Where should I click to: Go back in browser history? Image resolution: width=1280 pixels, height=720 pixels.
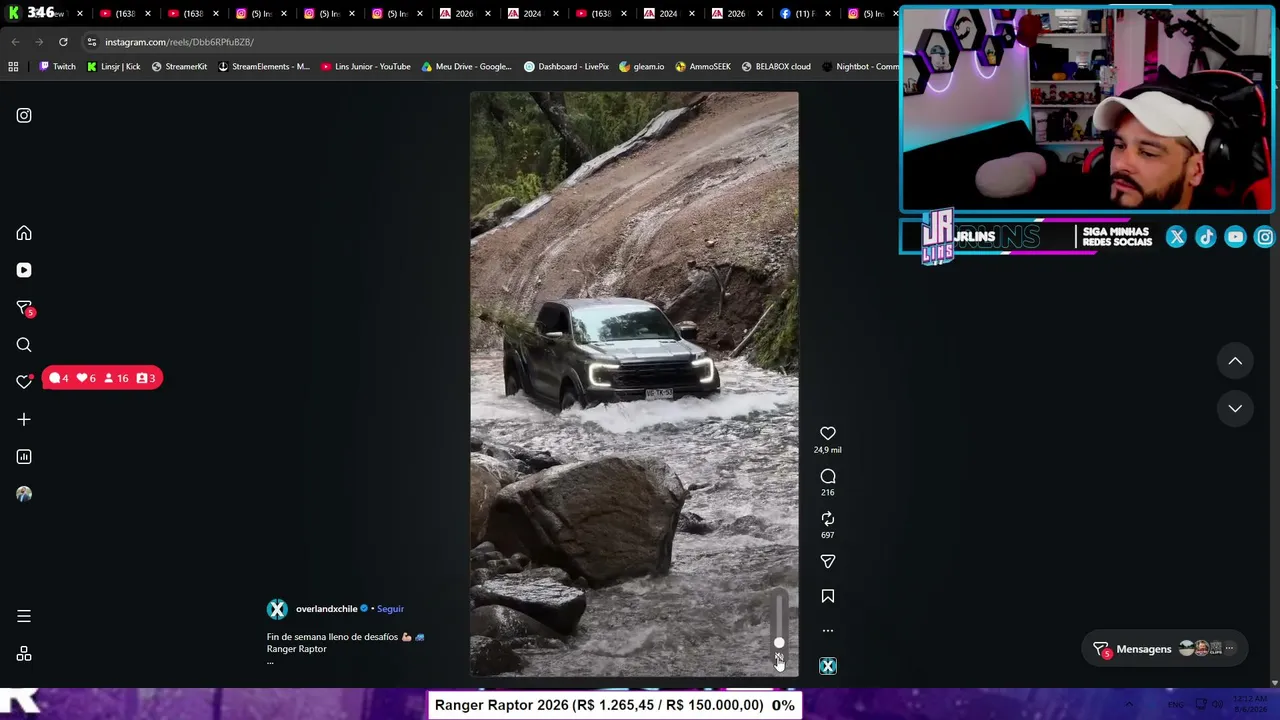pos(15,42)
